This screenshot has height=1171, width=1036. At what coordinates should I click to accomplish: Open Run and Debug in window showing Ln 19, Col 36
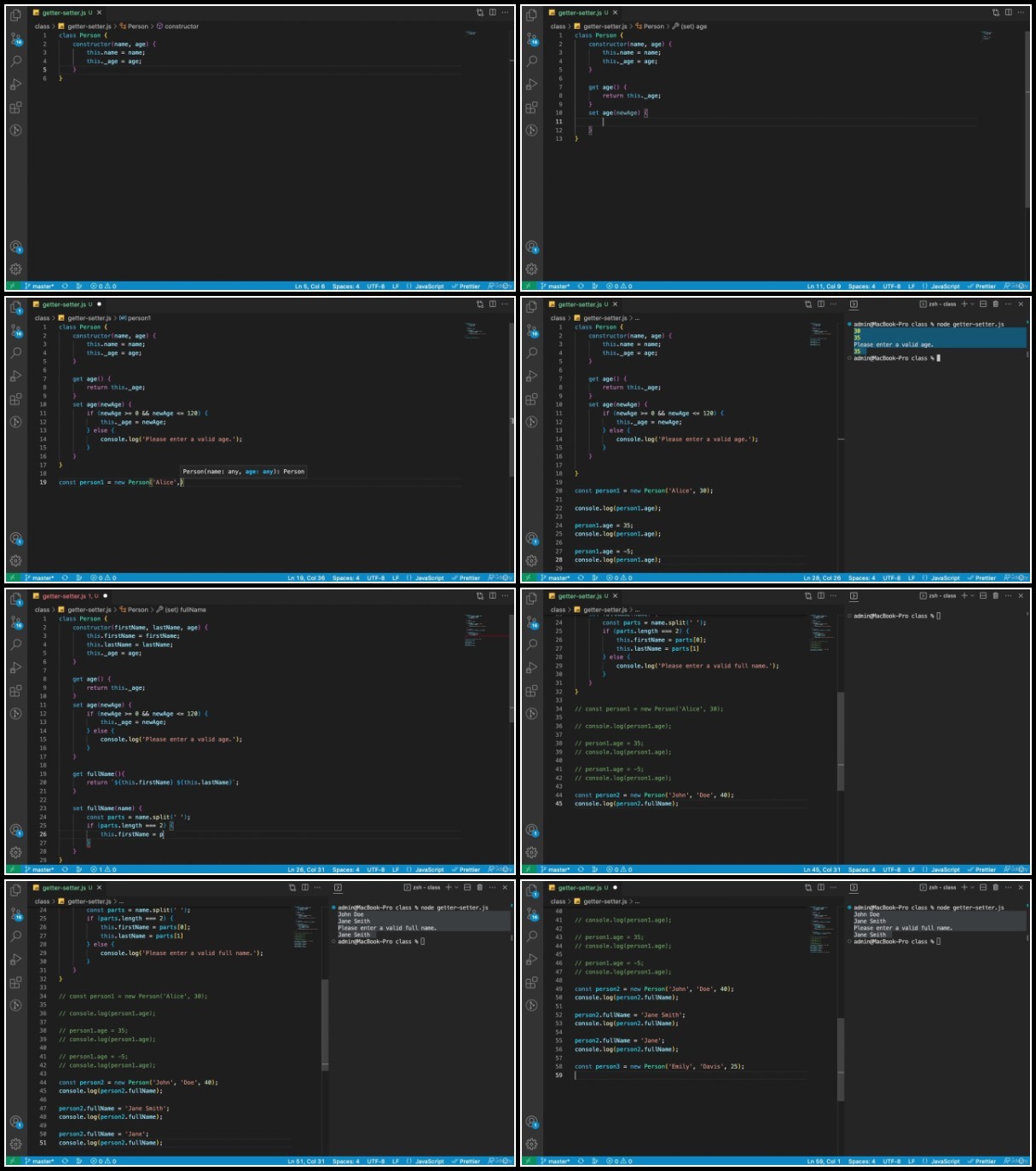click(16, 376)
